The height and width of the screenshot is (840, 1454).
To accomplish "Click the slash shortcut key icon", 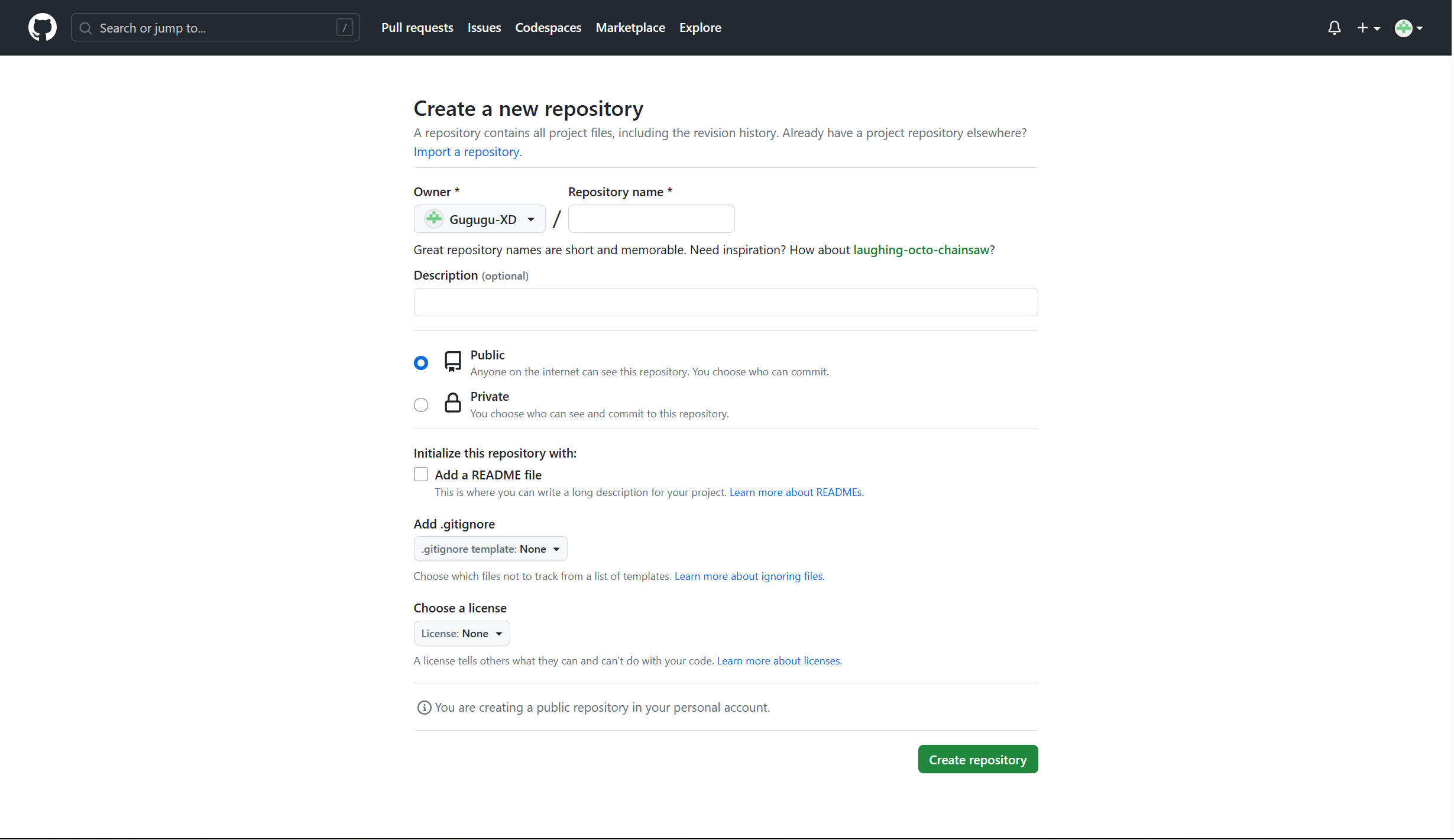I will click(345, 27).
